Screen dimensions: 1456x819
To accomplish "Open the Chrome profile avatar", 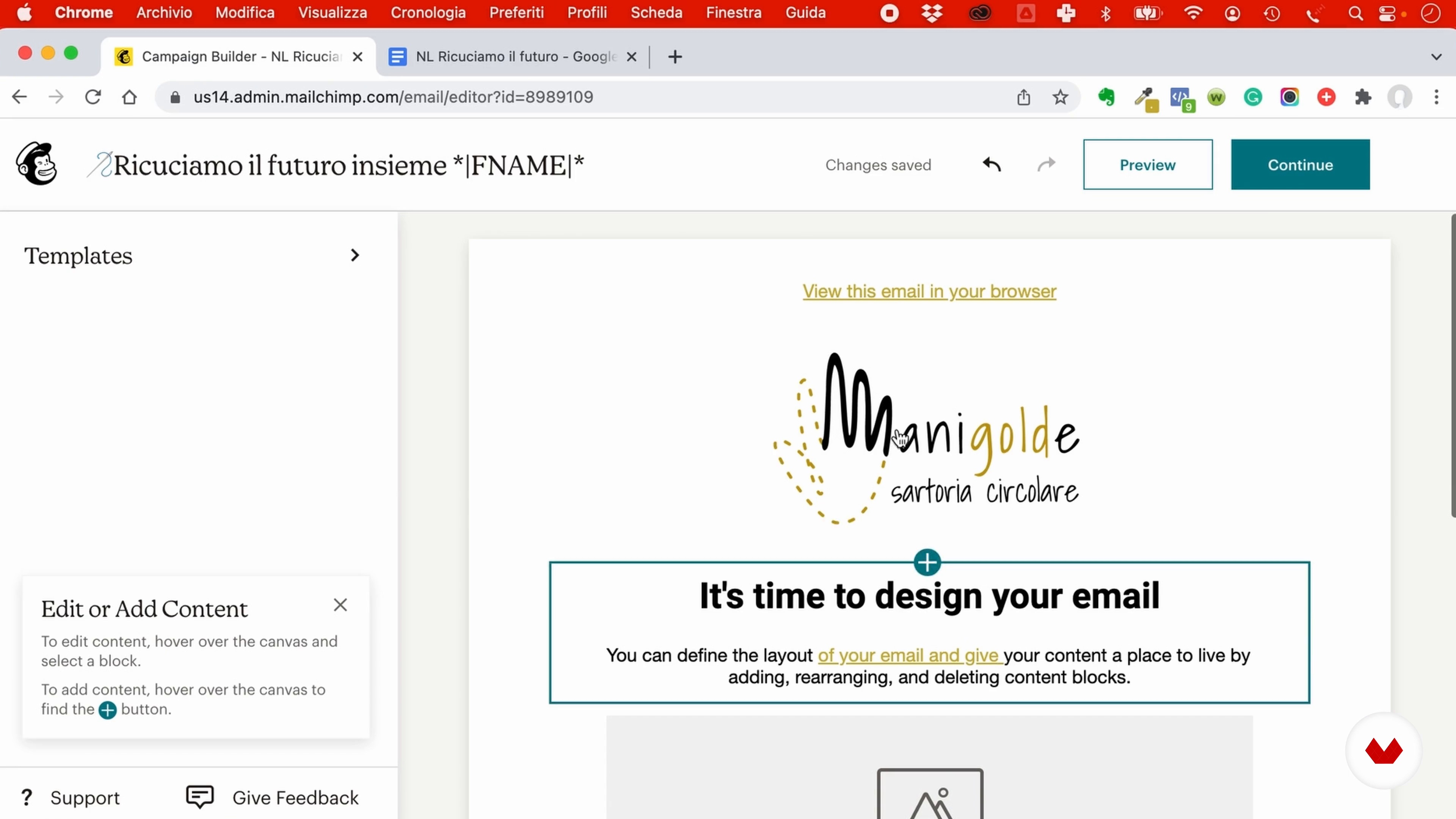I will [x=1400, y=97].
